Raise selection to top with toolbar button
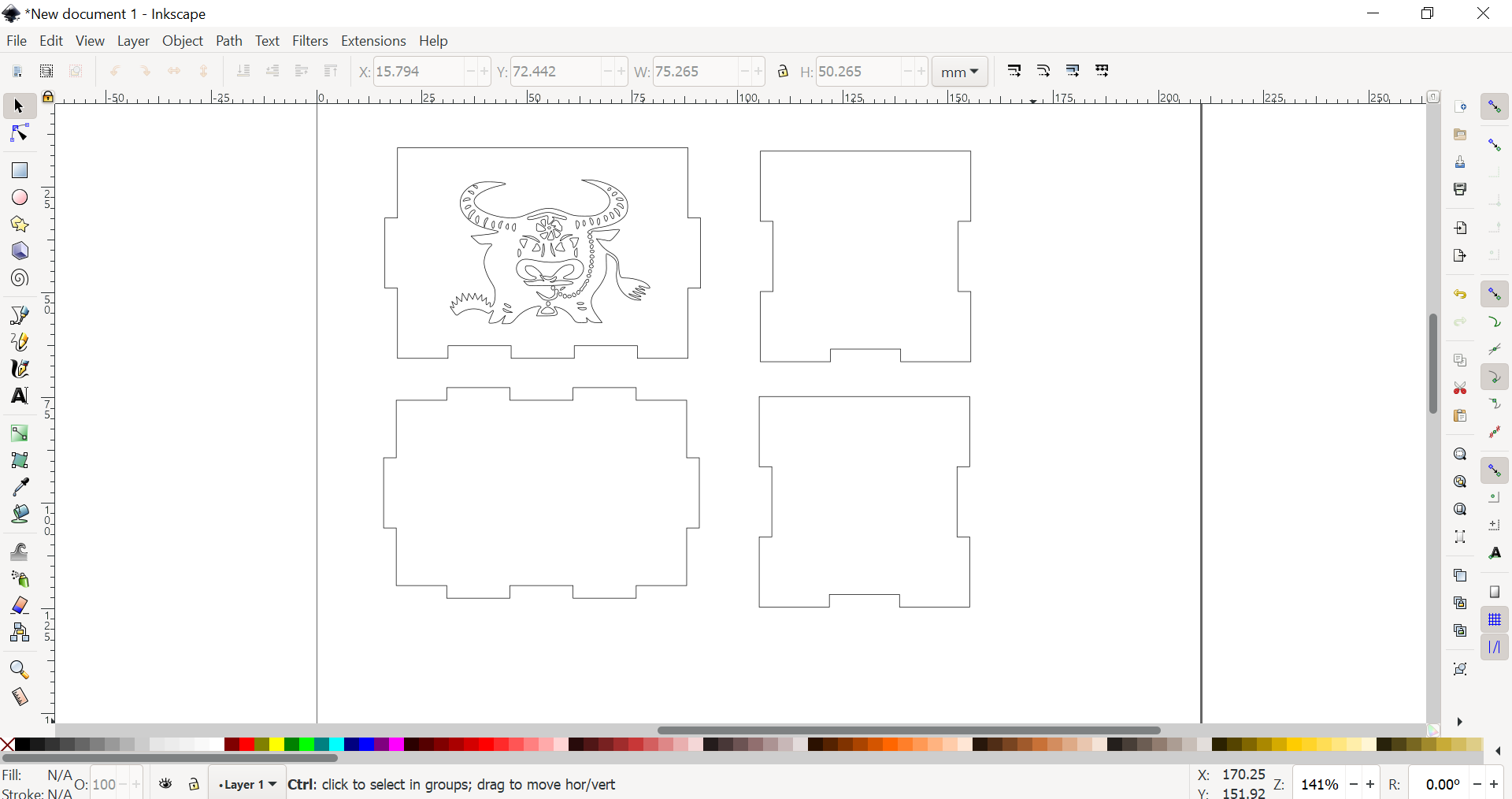Viewport: 1512px width, 799px height. pos(332,71)
